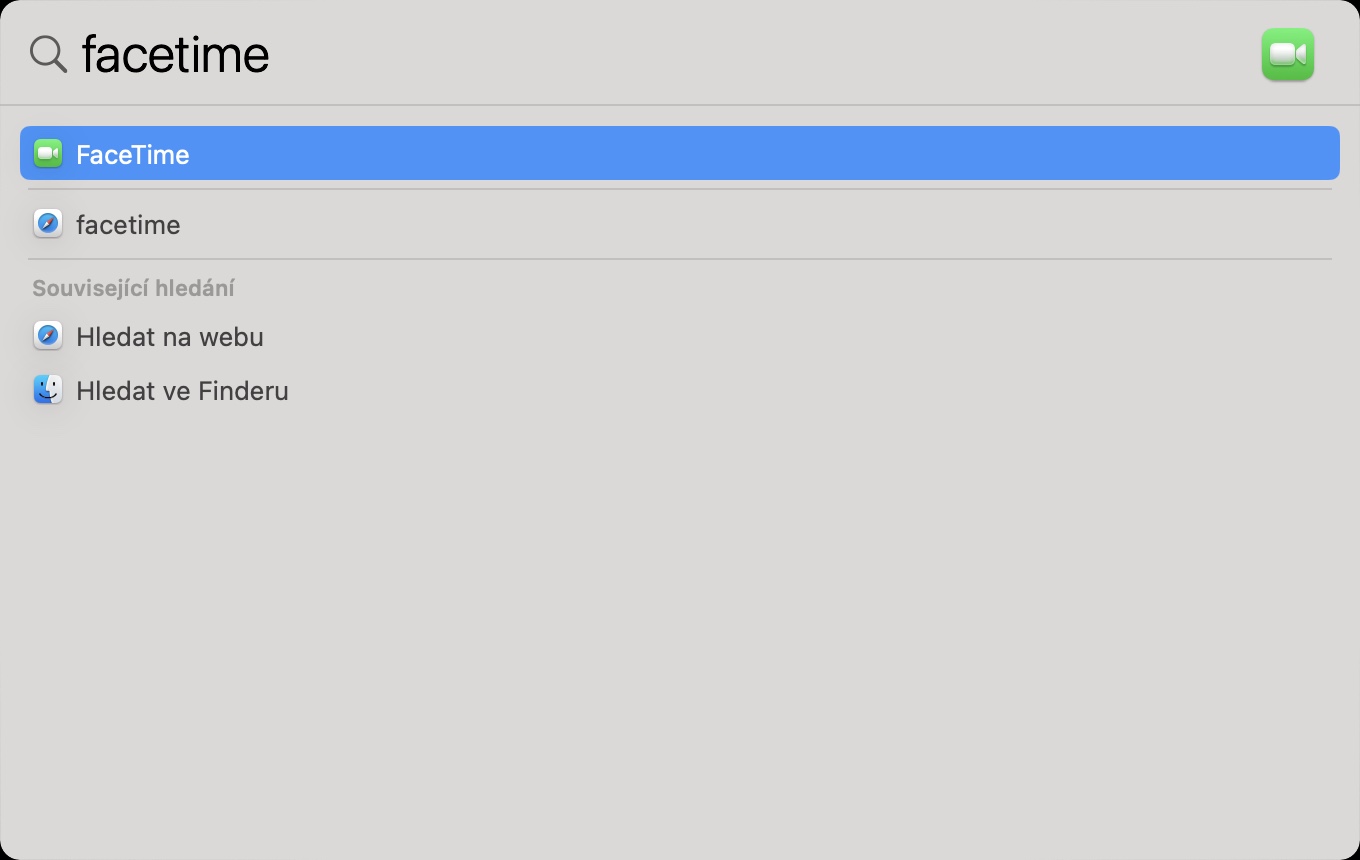Choose the Hledat na webu label
This screenshot has height=860, width=1360.
coord(170,337)
